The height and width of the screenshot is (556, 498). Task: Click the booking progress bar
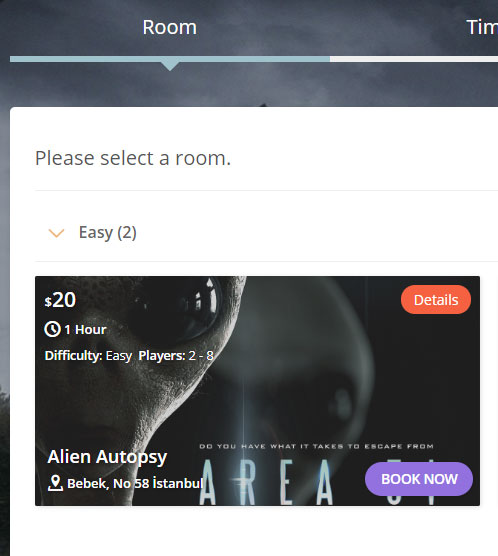[x=254, y=59]
